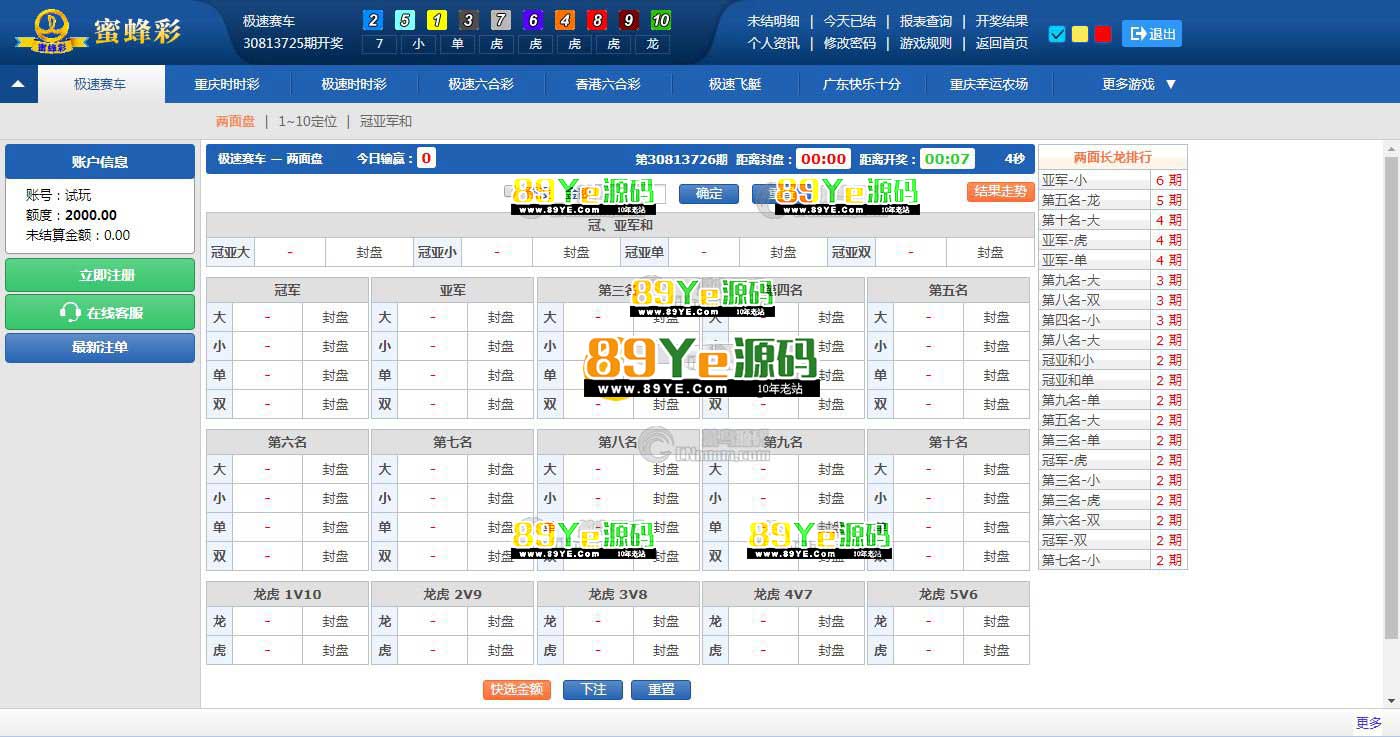
Task: Switch to the 香港六合彩 tab
Action: click(608, 84)
